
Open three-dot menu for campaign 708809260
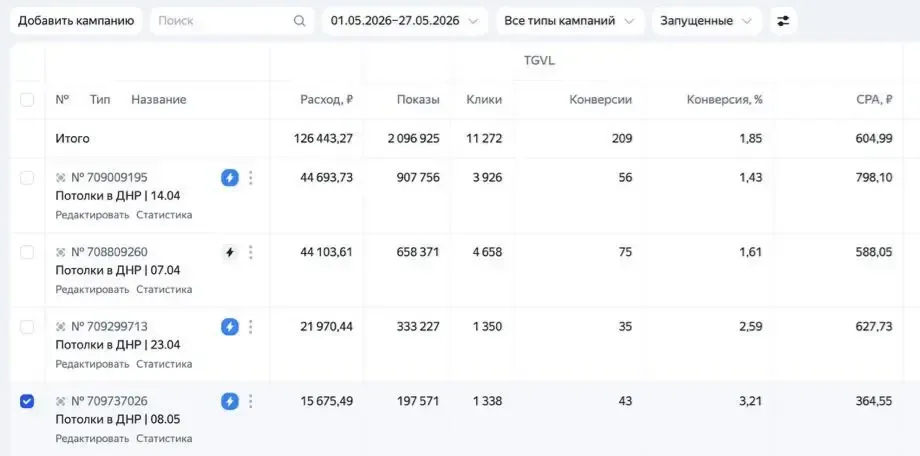pos(251,252)
